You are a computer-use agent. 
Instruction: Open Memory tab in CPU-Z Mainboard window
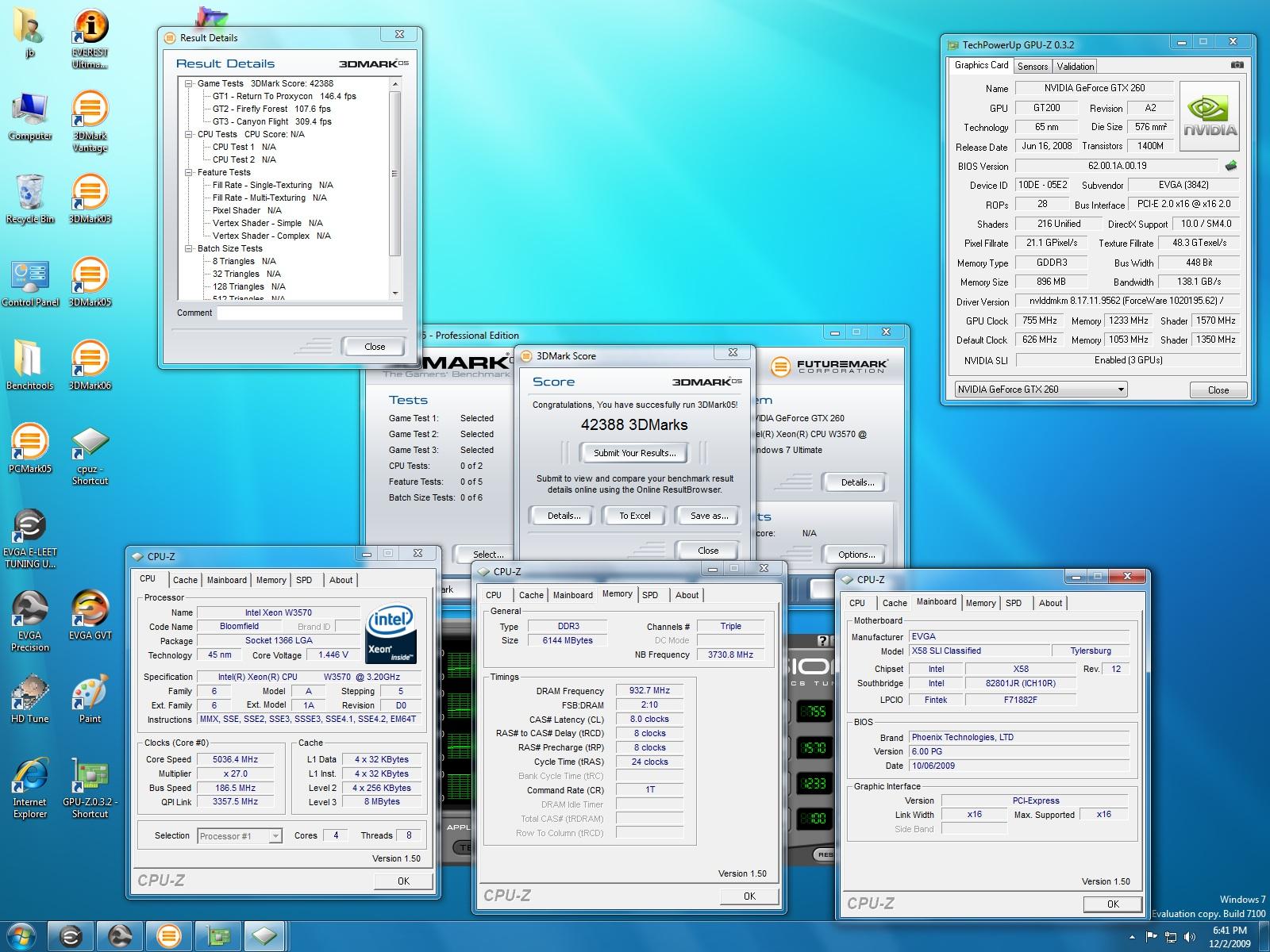[980, 603]
